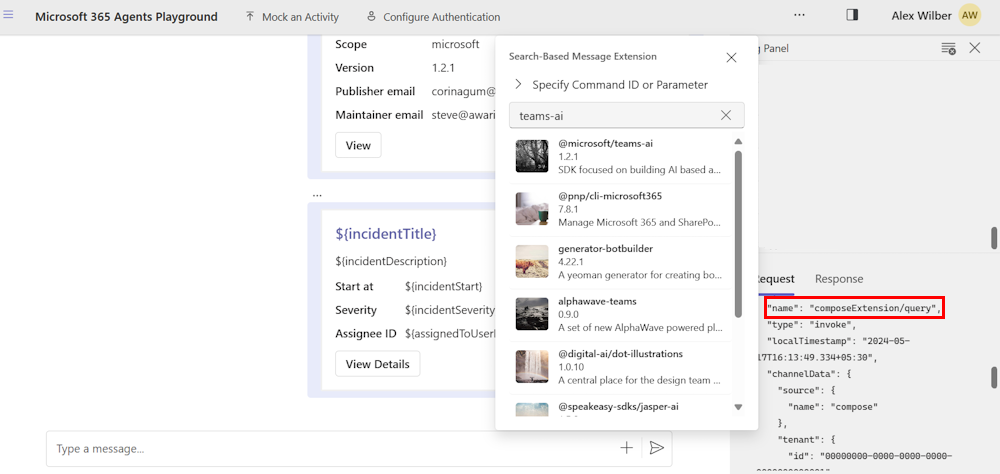Click the View Details button
Viewport: 1000px width, 474px height.
[x=378, y=364]
